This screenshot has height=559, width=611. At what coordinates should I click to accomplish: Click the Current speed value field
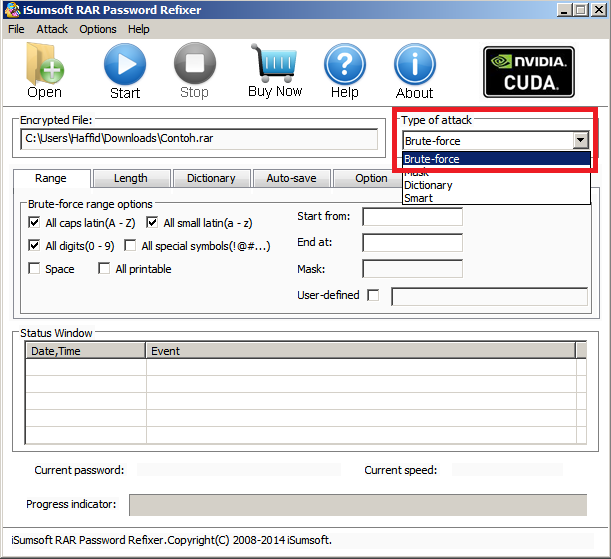point(507,470)
